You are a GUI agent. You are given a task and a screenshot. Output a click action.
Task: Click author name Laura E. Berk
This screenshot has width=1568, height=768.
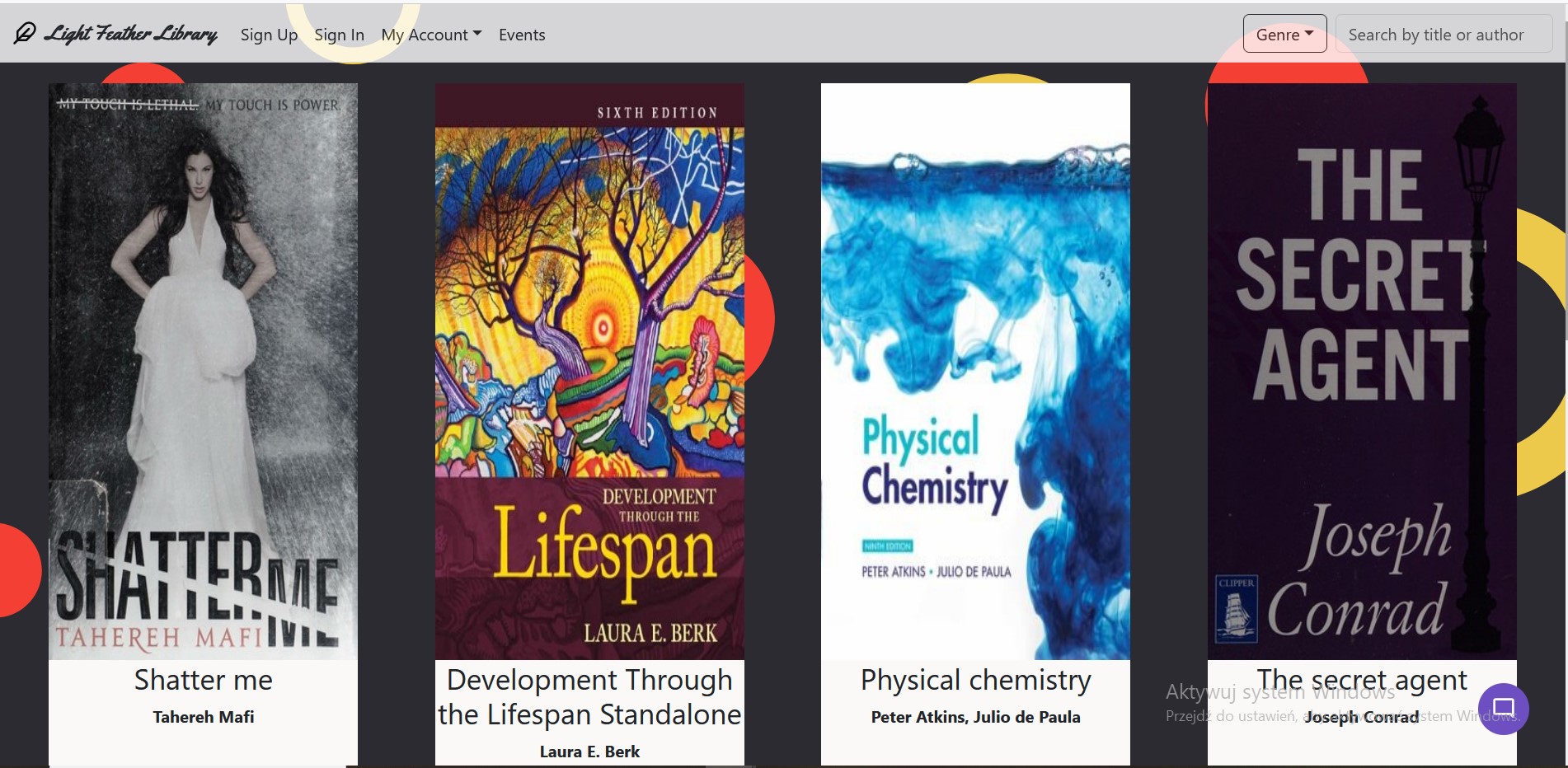(589, 752)
